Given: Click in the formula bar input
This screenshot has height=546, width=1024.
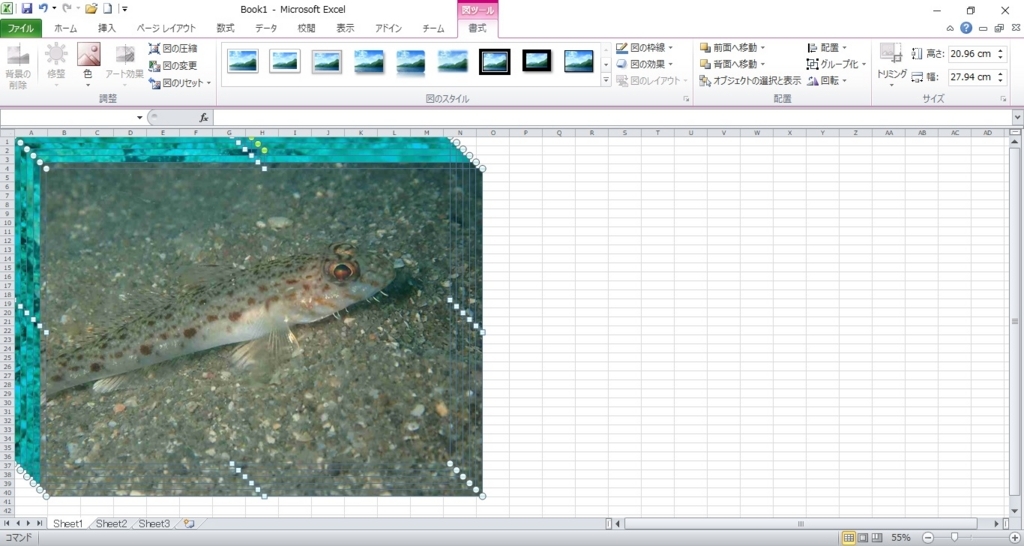Looking at the screenshot, I should tap(613, 118).
